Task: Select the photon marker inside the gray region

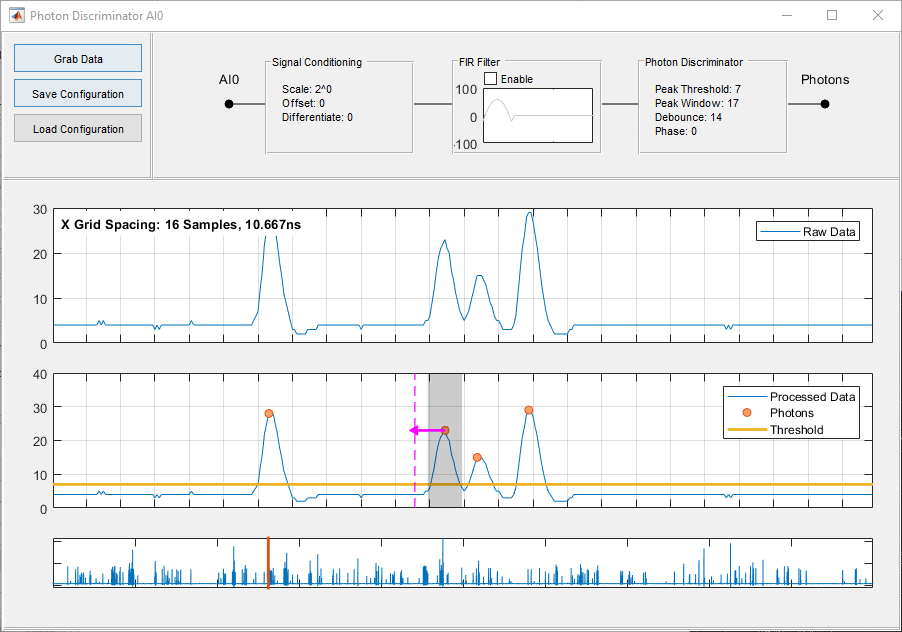Action: tap(444, 430)
